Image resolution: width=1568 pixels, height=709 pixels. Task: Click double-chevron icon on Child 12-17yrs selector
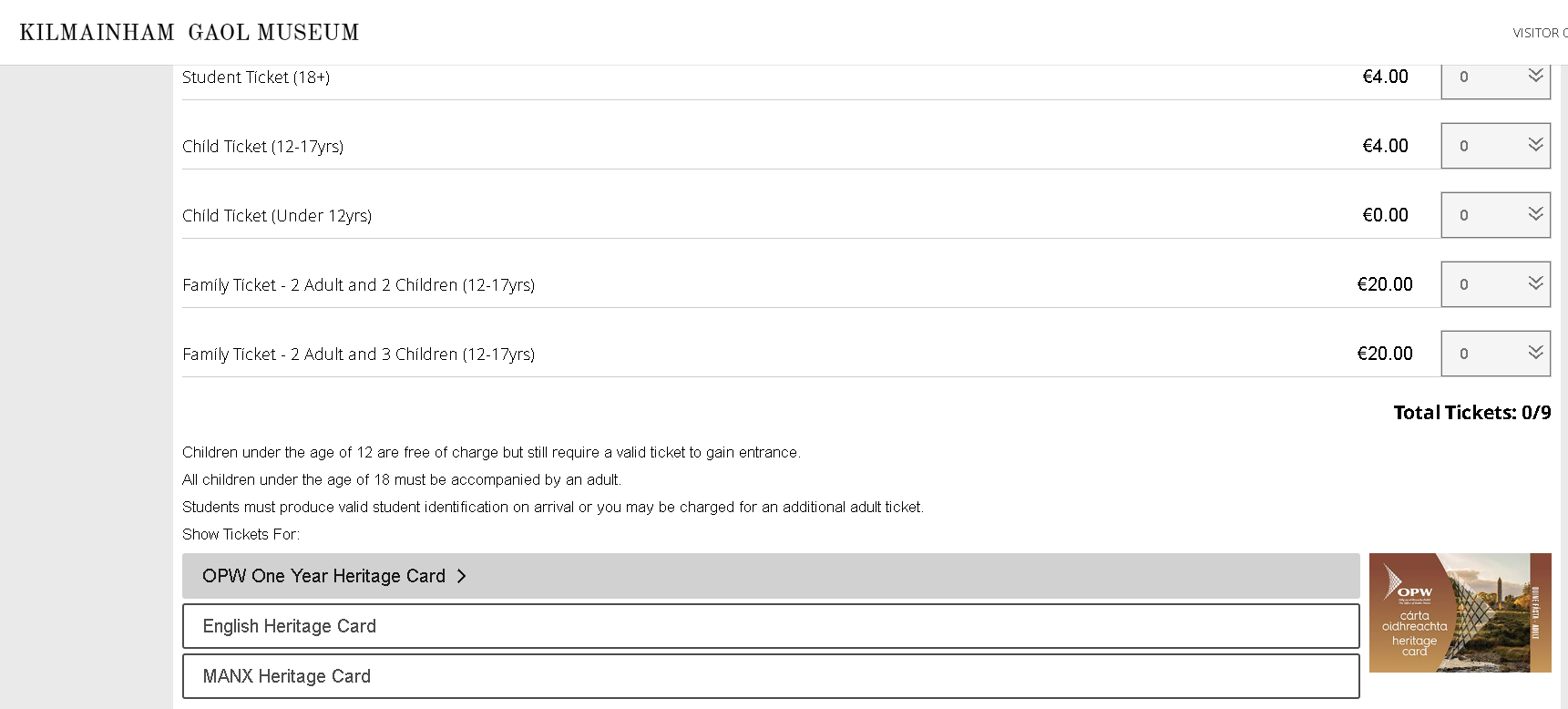click(1535, 144)
